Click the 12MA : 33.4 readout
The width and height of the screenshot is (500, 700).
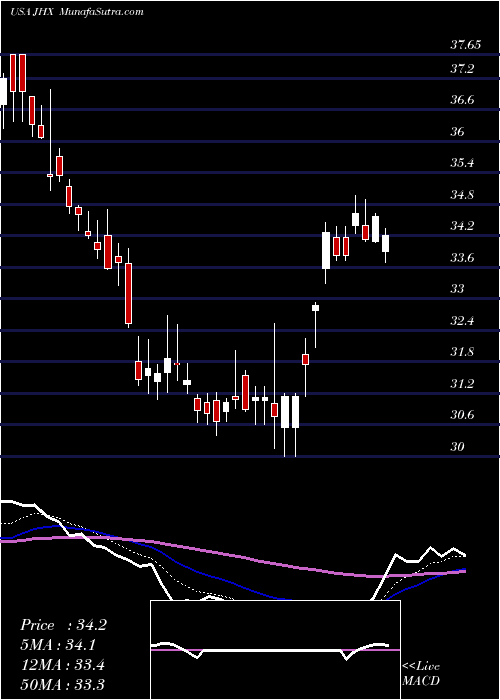tap(62, 665)
